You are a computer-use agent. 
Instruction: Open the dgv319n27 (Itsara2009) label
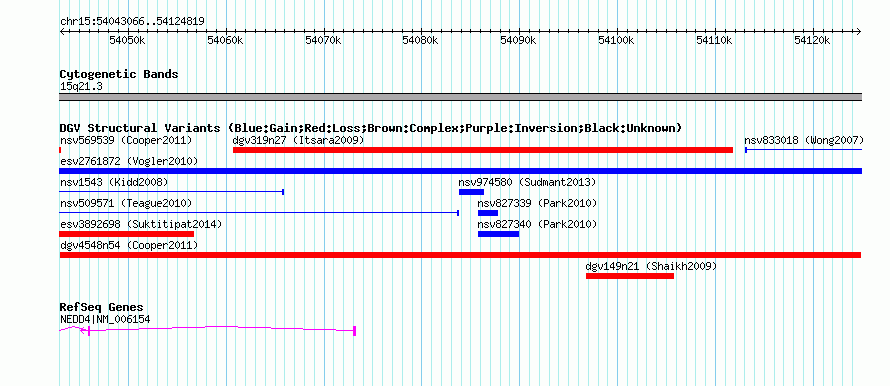299,140
